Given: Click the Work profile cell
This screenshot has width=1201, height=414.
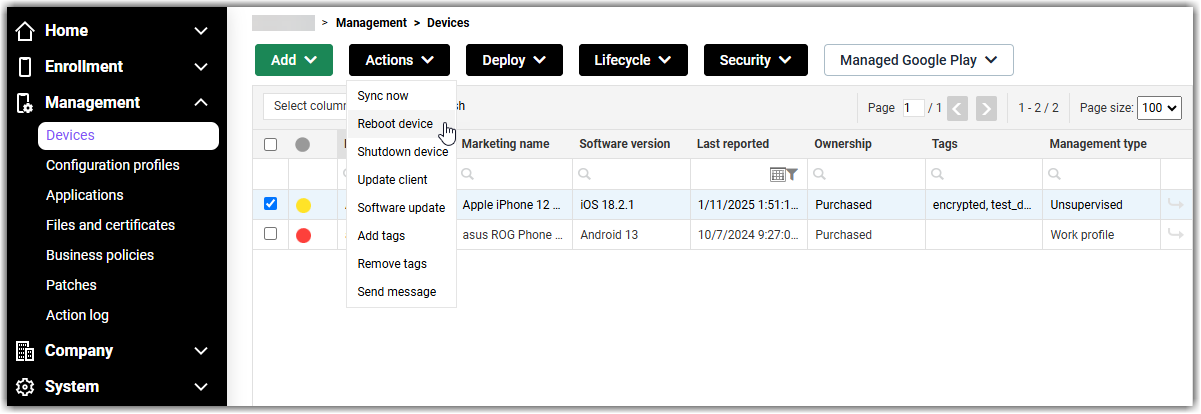Looking at the screenshot, I should click(1101, 235).
